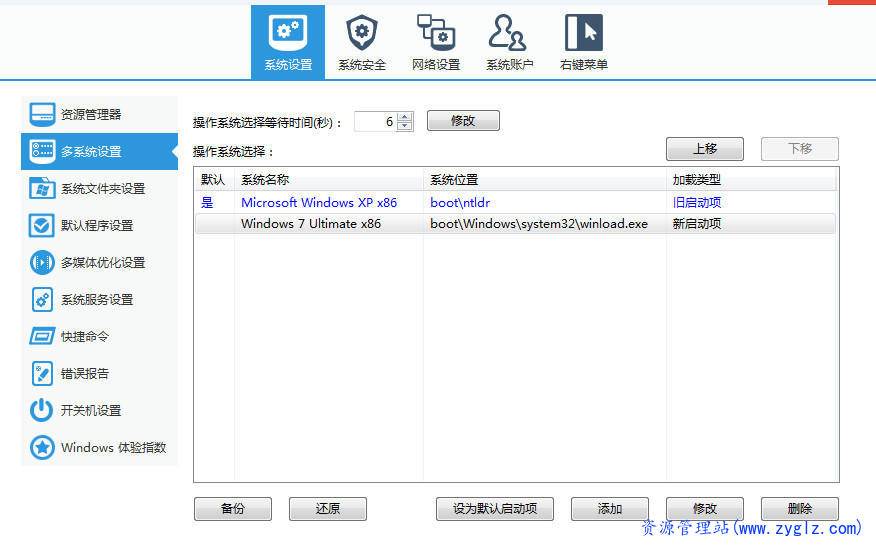Screen dimensions: 876x547
Task: Click the 快捷命令 label
Action: tap(85, 337)
